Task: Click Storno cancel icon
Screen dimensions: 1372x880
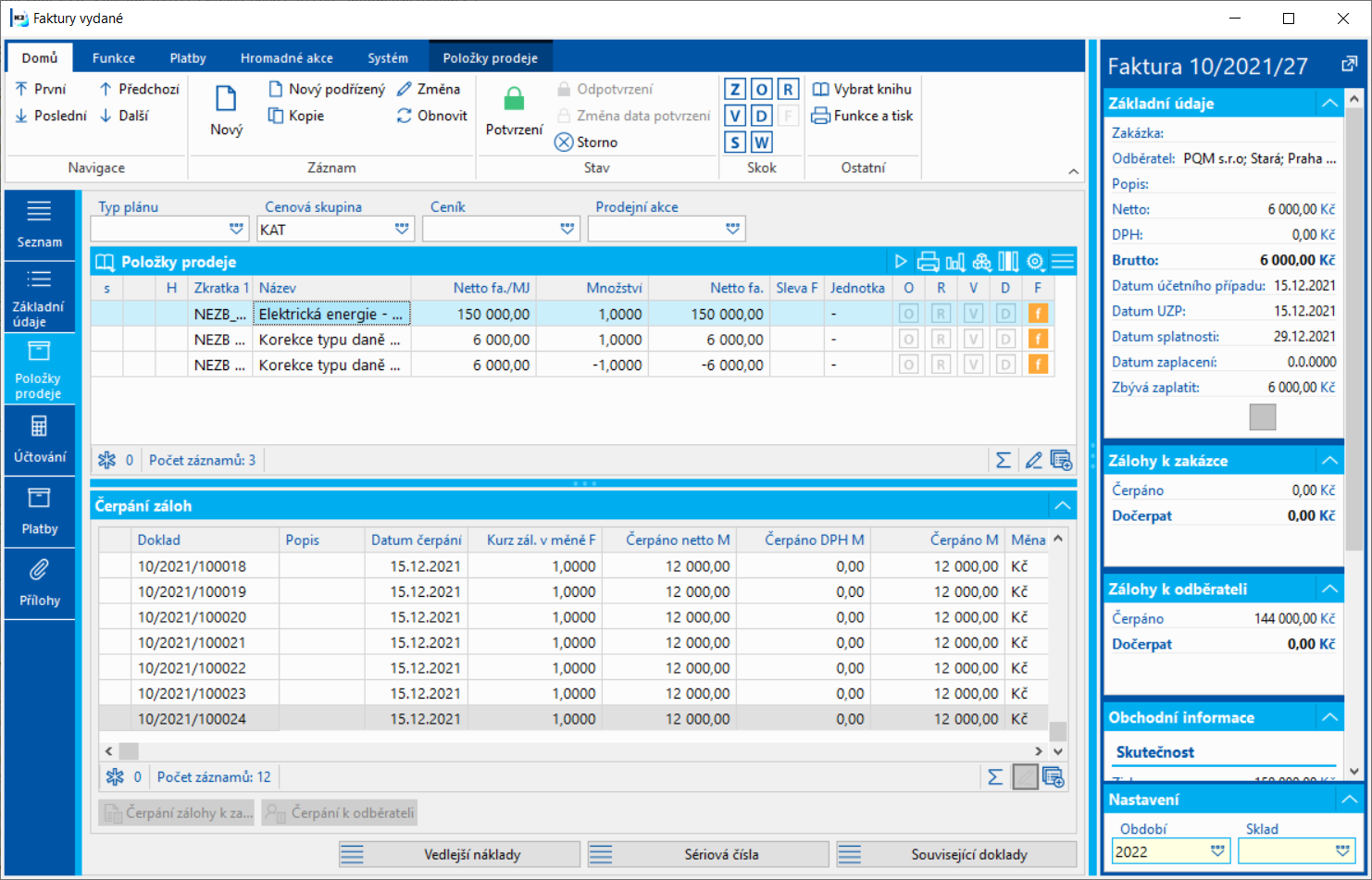Action: (564, 142)
